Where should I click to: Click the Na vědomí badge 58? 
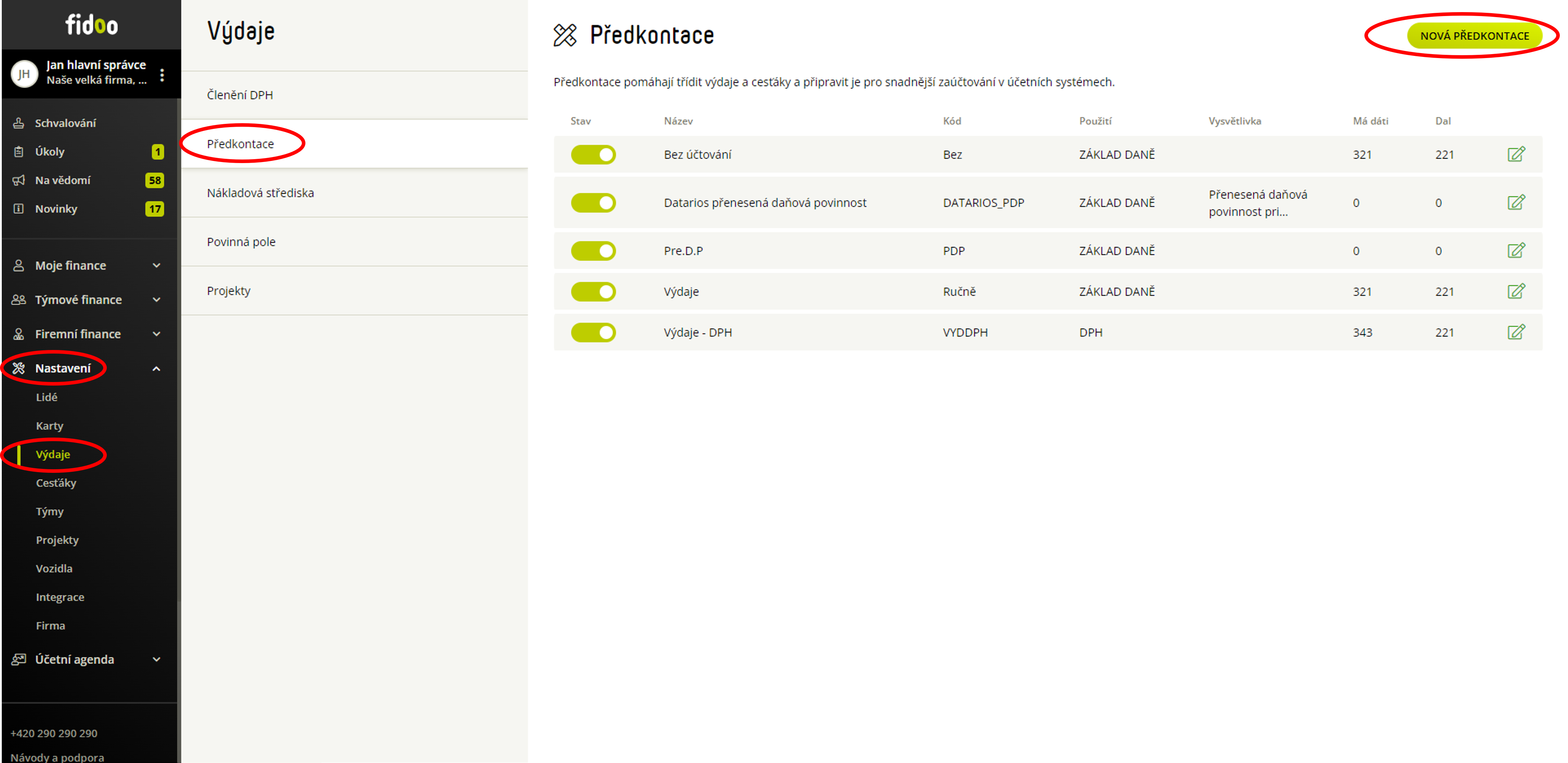point(154,180)
